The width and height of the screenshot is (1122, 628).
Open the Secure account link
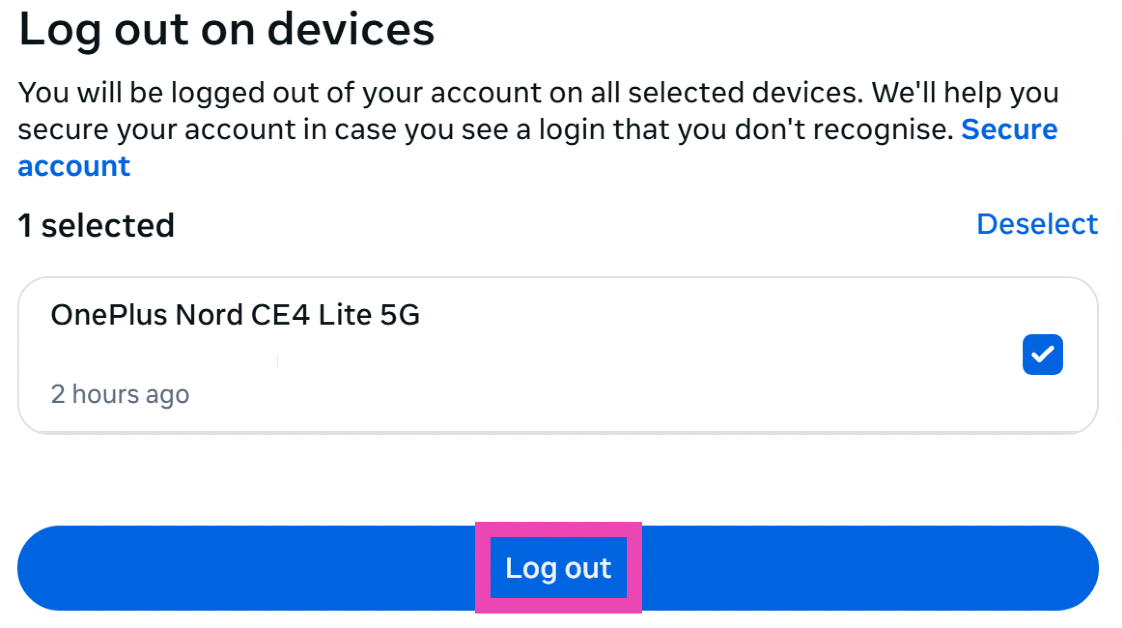coord(1008,130)
